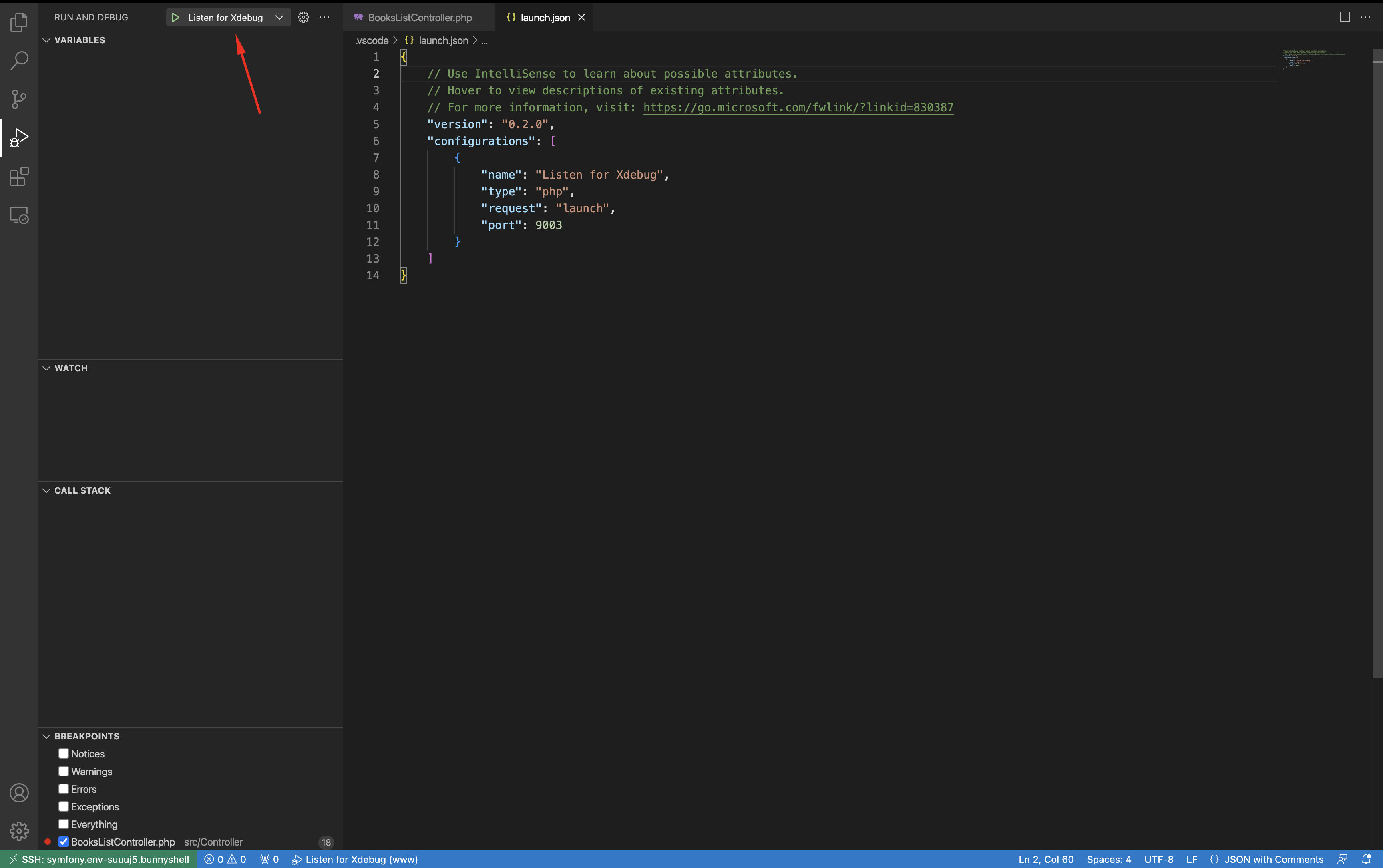This screenshot has width=1383, height=868.
Task: Click the feedback icon in status bar
Action: coord(1342,859)
